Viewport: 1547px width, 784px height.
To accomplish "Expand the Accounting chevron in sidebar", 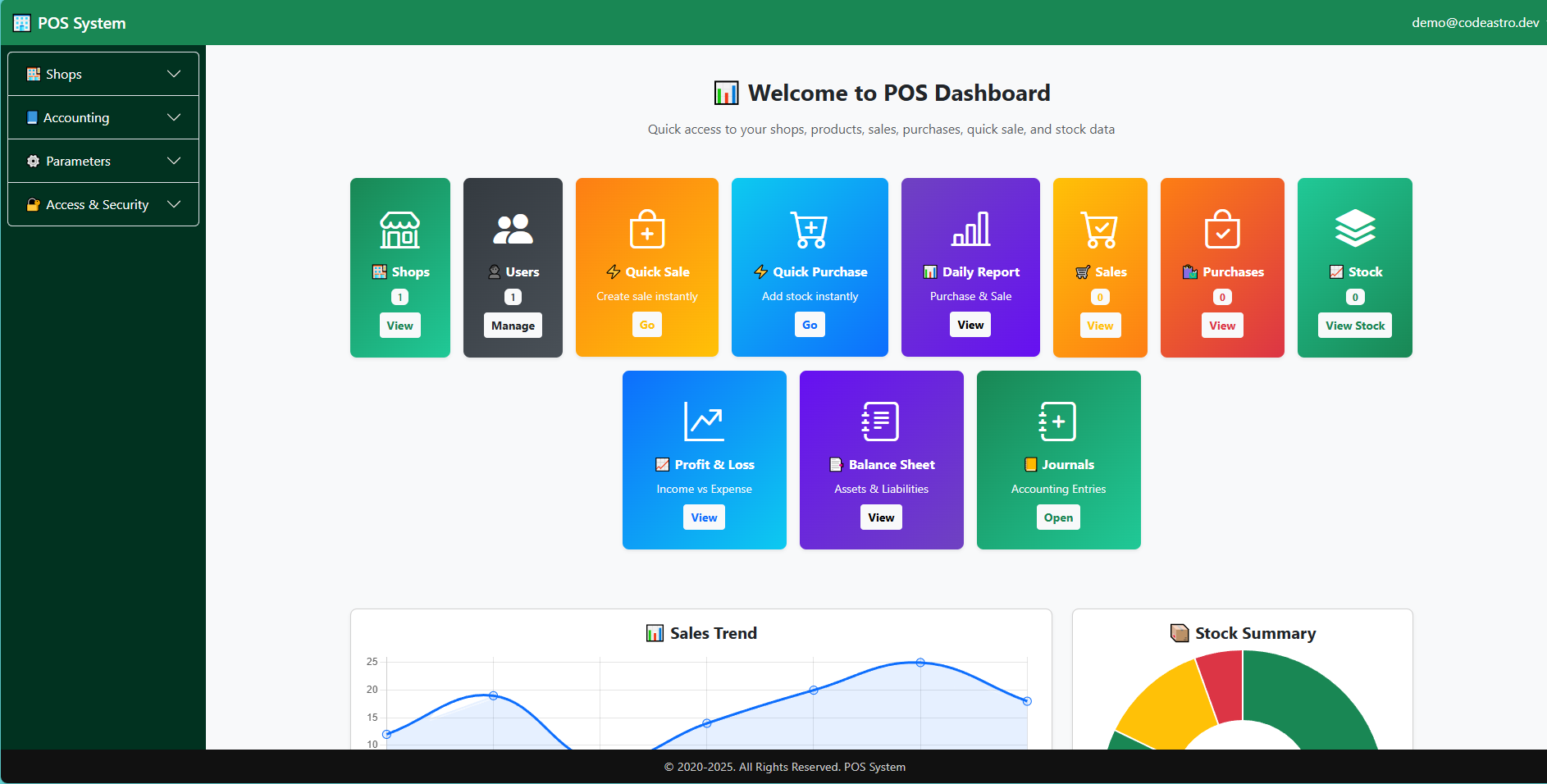I will coord(174,117).
